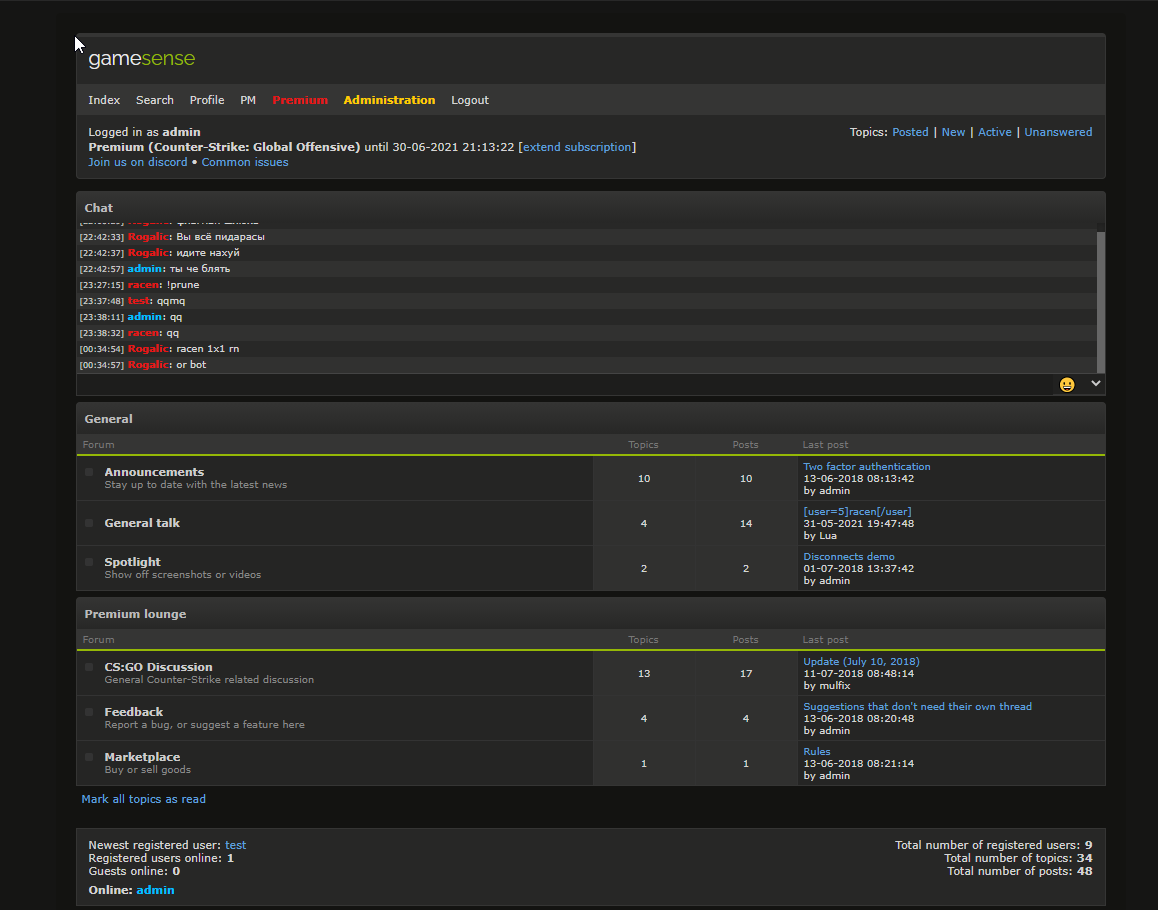
Task: Open the Search page from navigation
Action: [155, 100]
